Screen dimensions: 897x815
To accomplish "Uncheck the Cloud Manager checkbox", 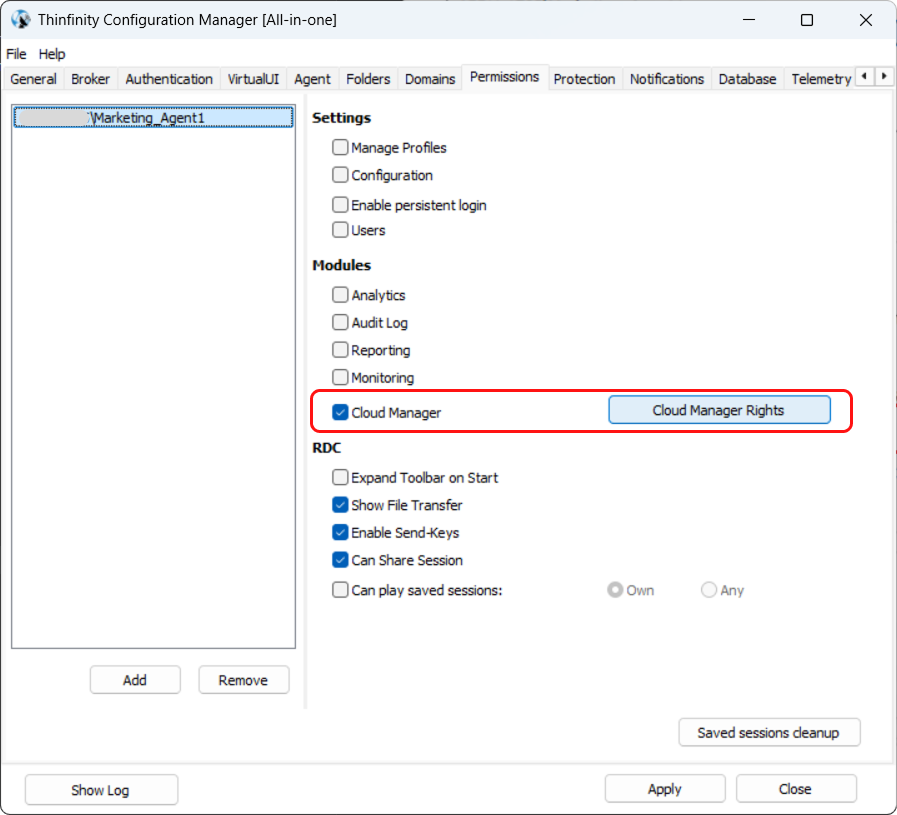I will [x=340, y=412].
